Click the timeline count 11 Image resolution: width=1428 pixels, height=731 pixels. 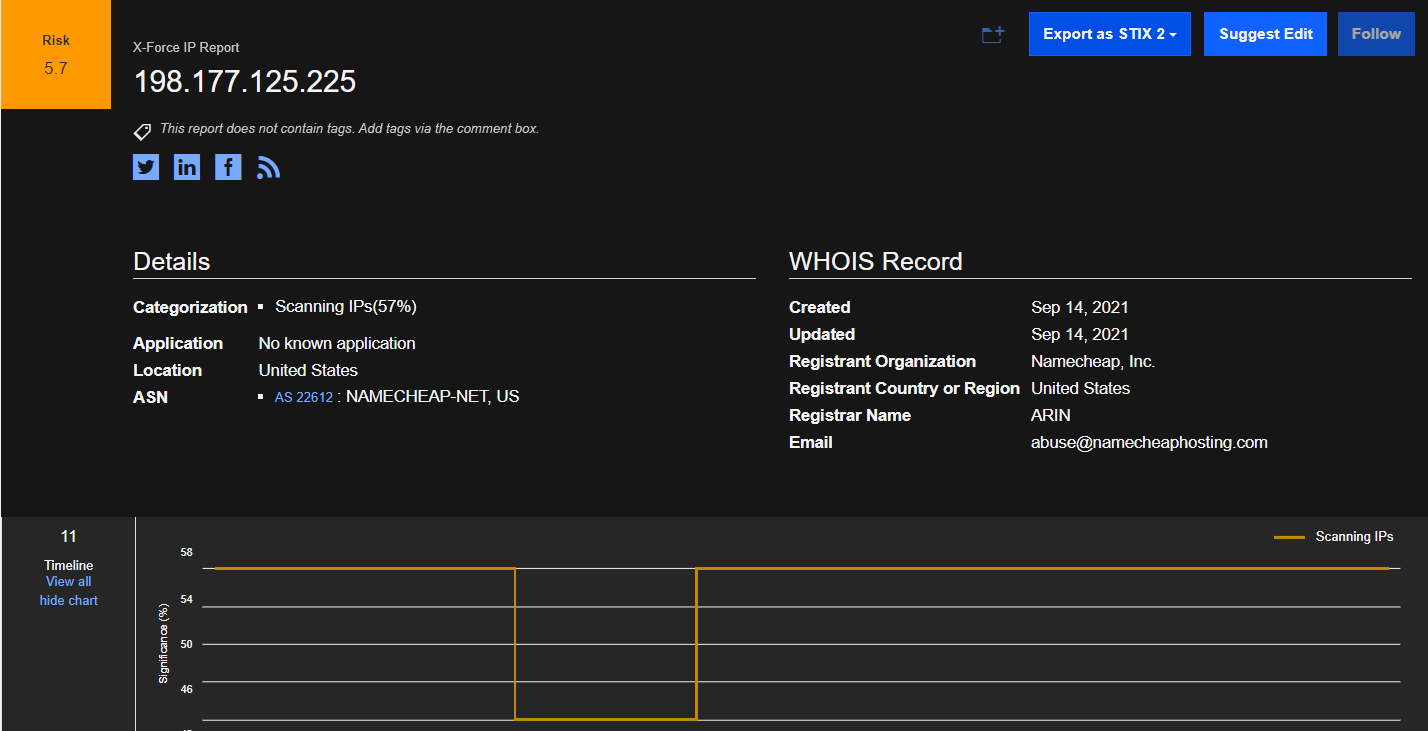(69, 537)
